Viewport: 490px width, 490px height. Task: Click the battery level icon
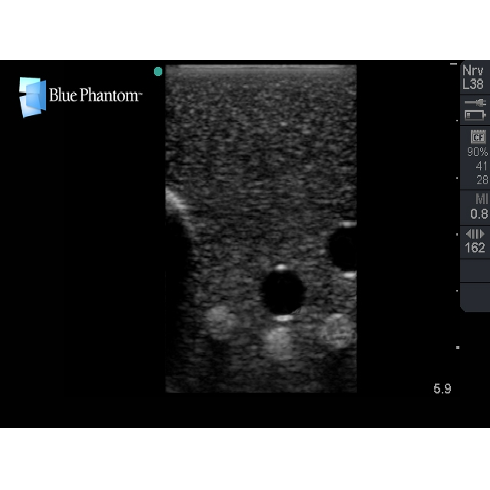475,115
